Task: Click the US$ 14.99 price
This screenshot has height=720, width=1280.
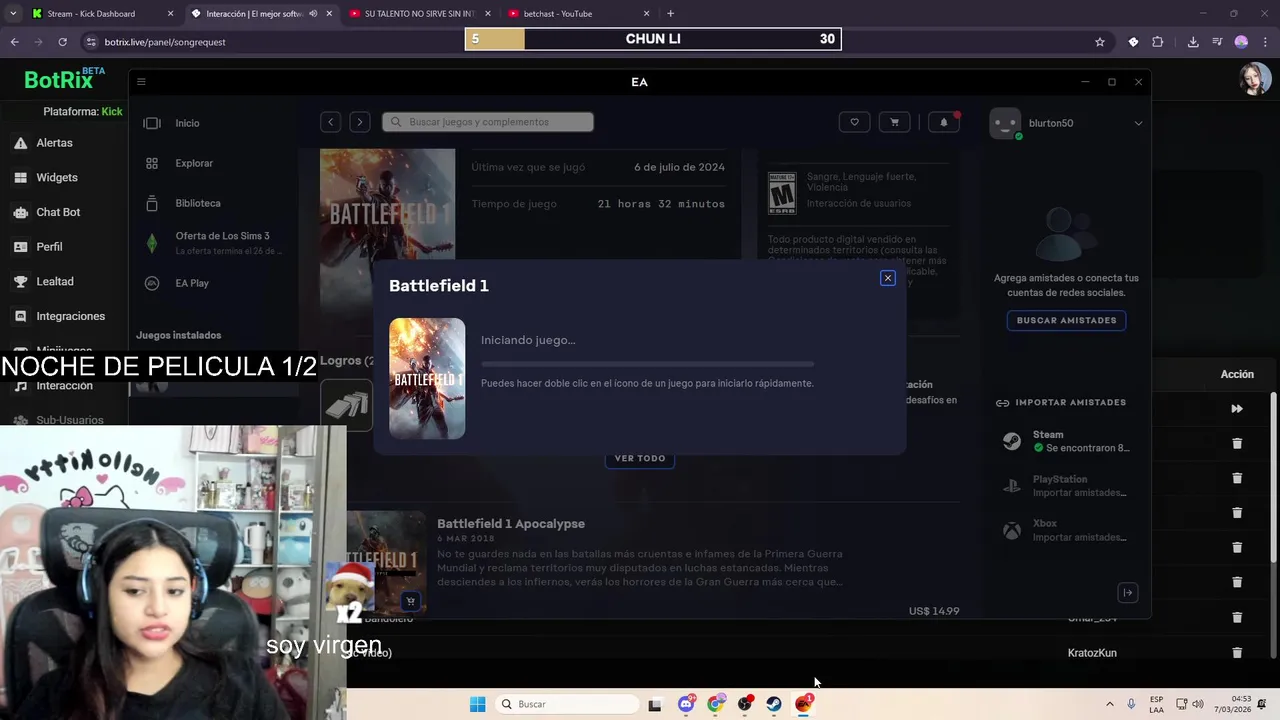Action: [x=934, y=611]
